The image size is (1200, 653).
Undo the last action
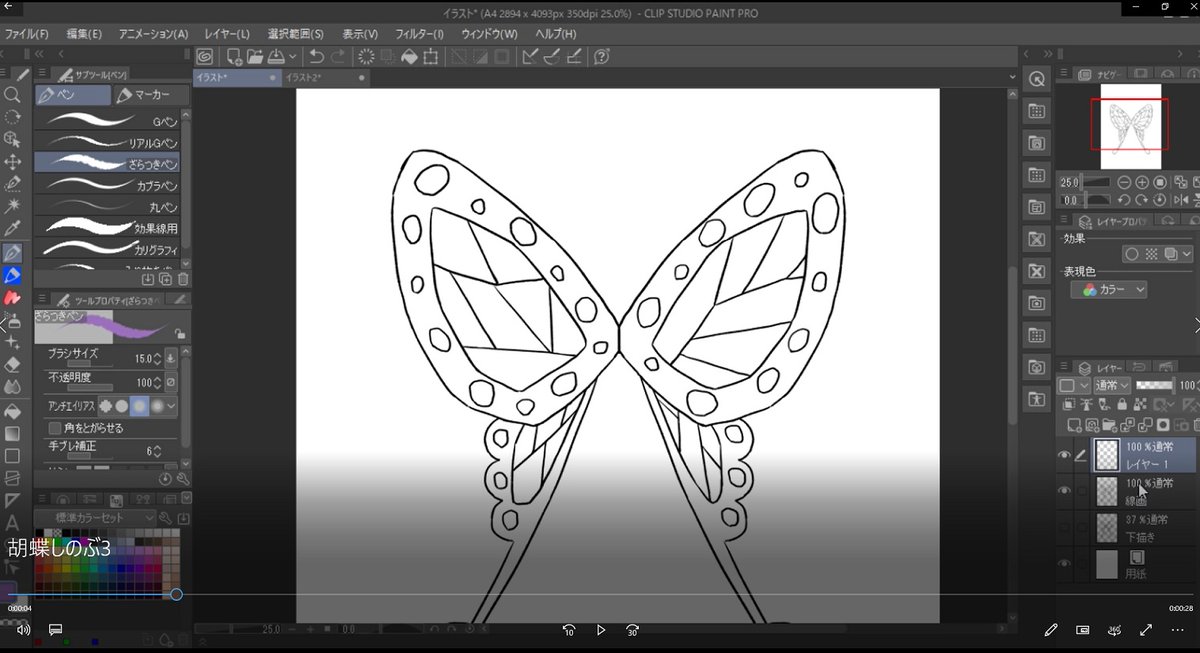[x=316, y=56]
